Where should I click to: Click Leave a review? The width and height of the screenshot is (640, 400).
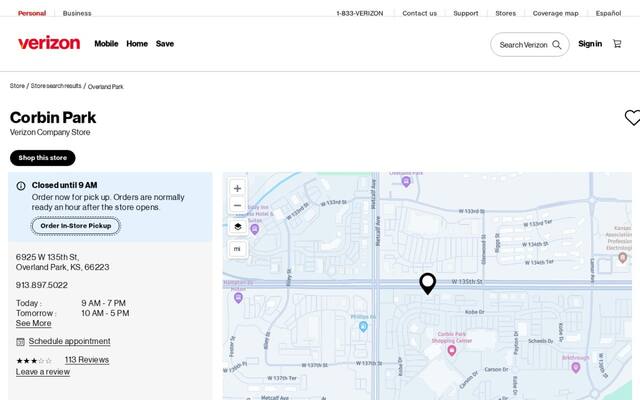click(43, 372)
